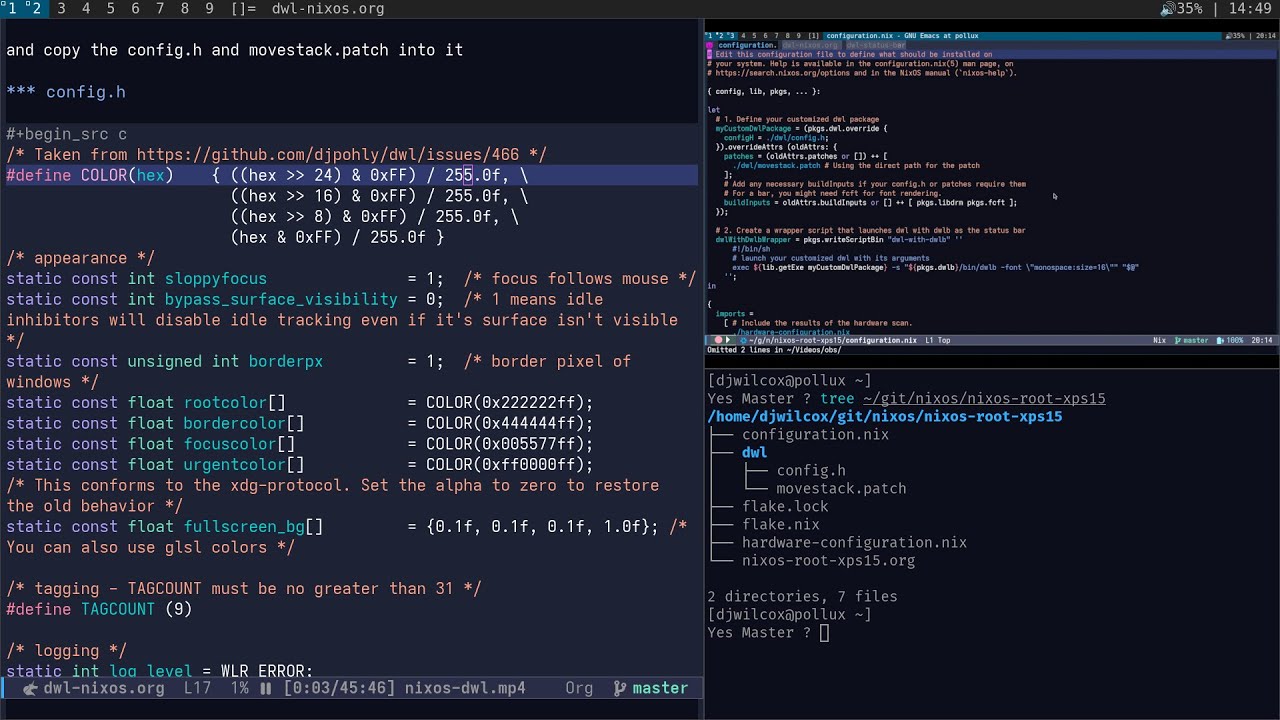Select the sloppyfocus variable name

tap(216, 279)
